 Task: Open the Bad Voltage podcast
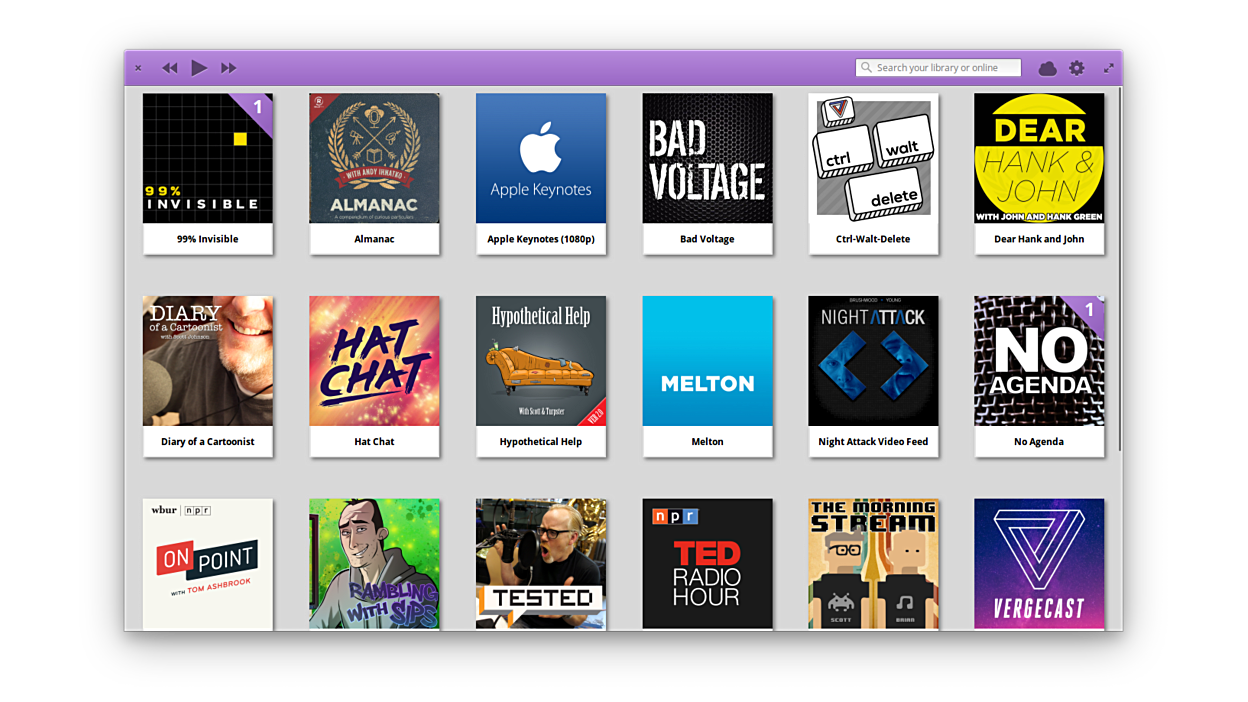point(707,158)
